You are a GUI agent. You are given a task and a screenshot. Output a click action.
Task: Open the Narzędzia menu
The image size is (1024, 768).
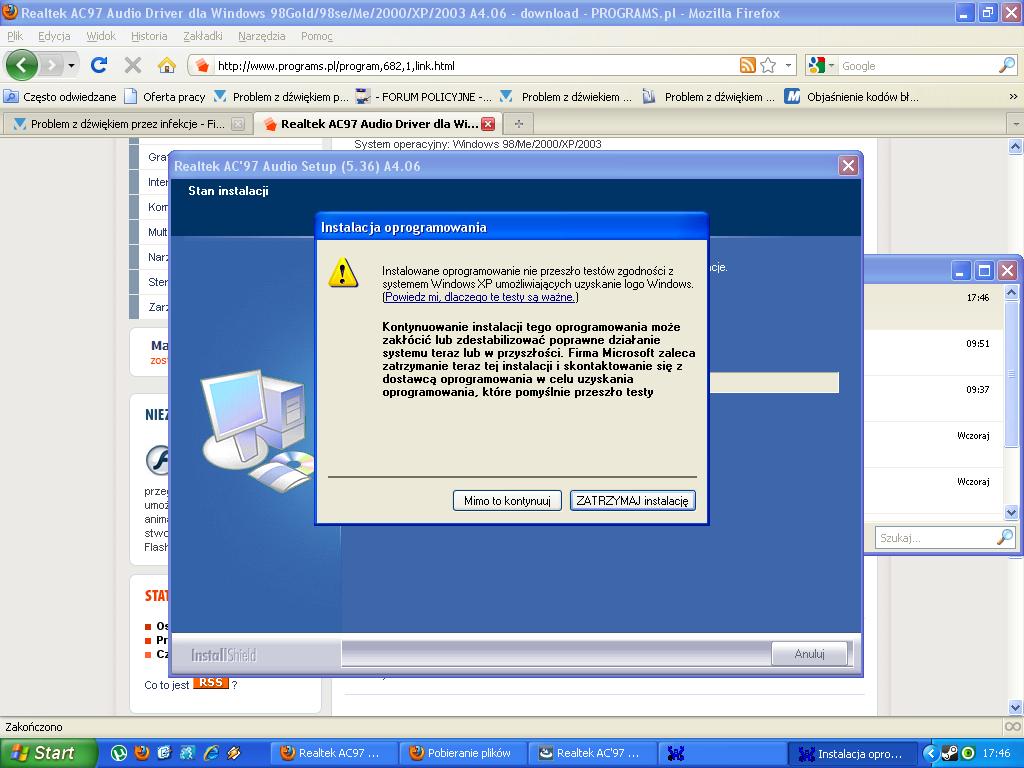[x=261, y=36]
